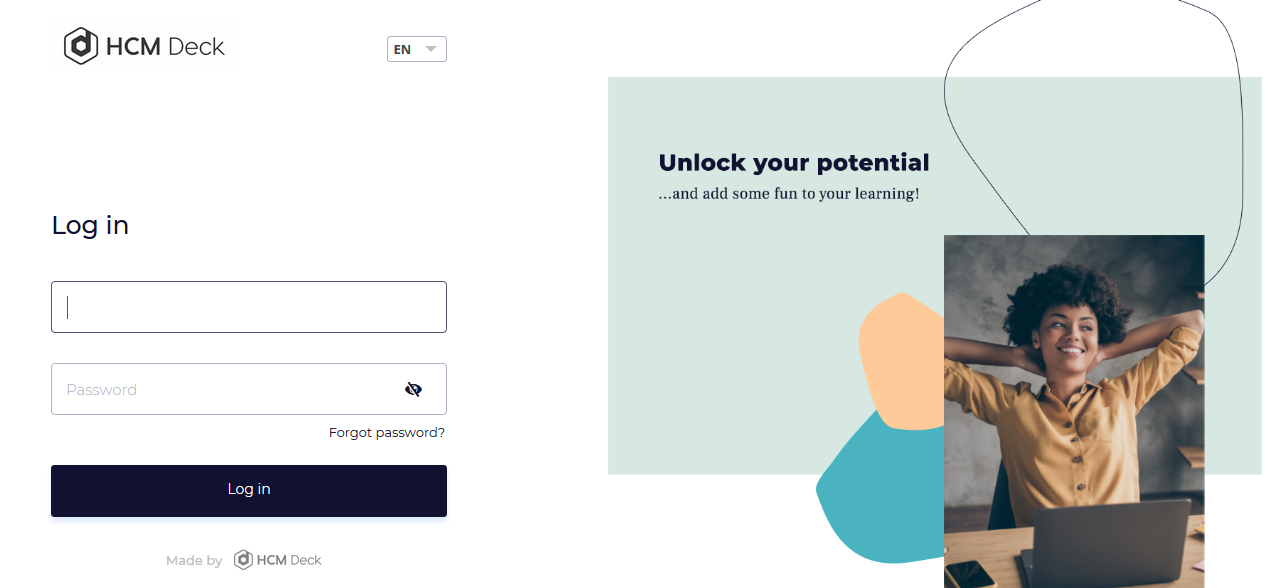Click the Log in heading text
Screen dimensions: 1288x588
[x=90, y=225]
